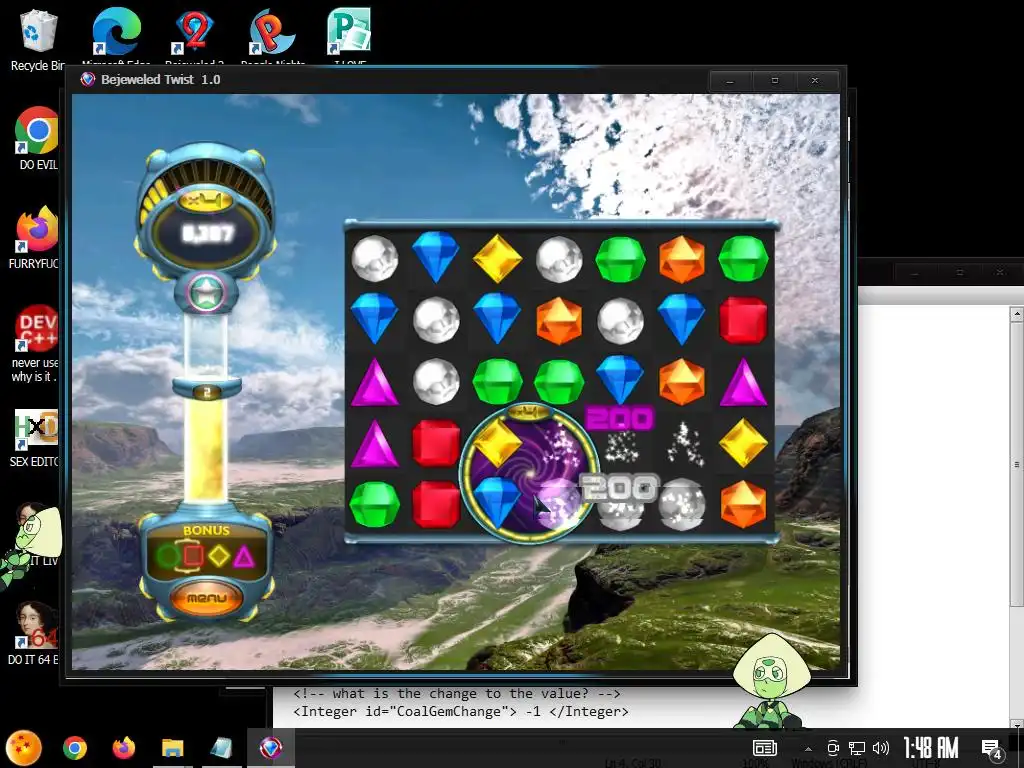Click the purple triangle in the Bonus panel
This screenshot has width=1024, height=768.
pyautogui.click(x=244, y=557)
